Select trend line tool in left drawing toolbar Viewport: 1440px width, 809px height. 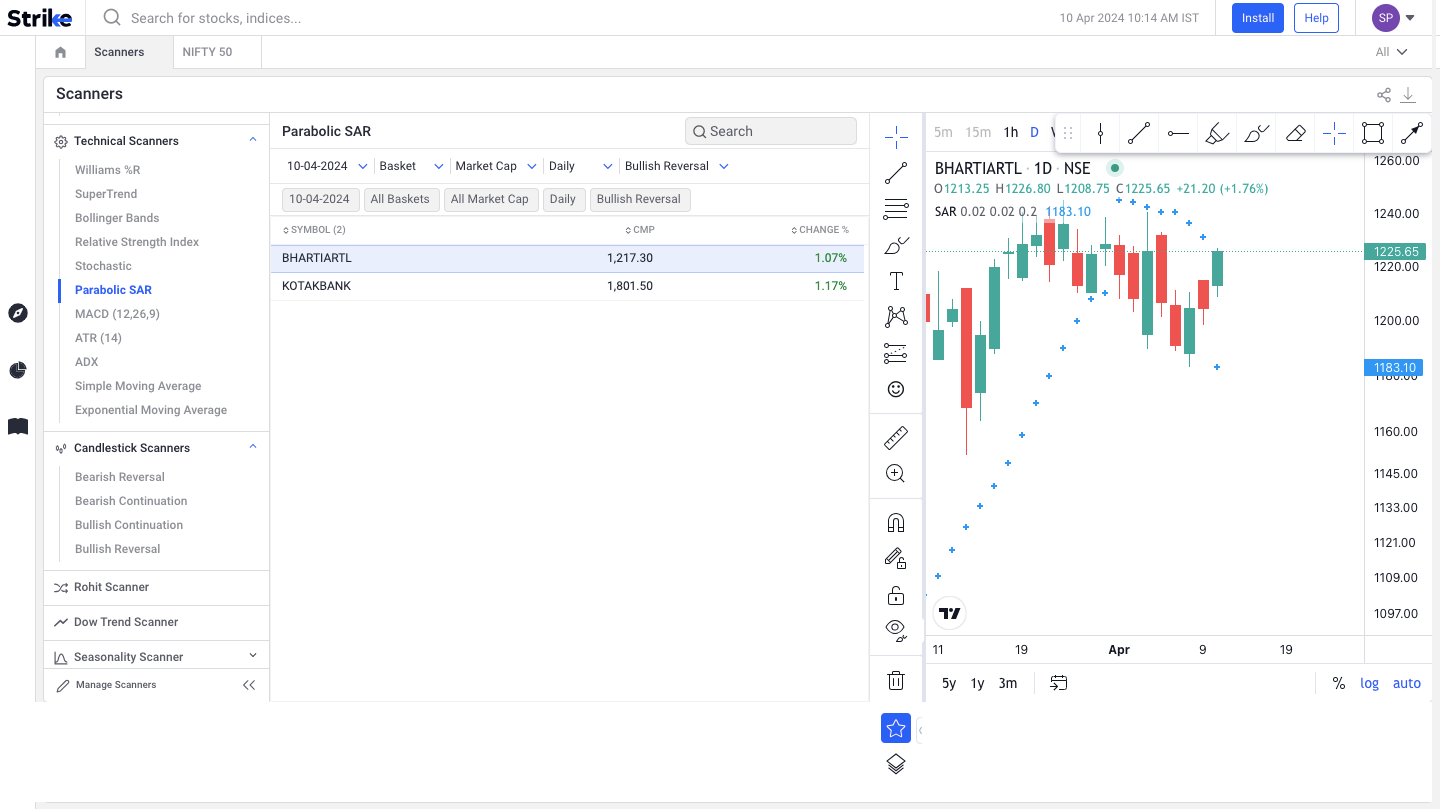pyautogui.click(x=896, y=173)
